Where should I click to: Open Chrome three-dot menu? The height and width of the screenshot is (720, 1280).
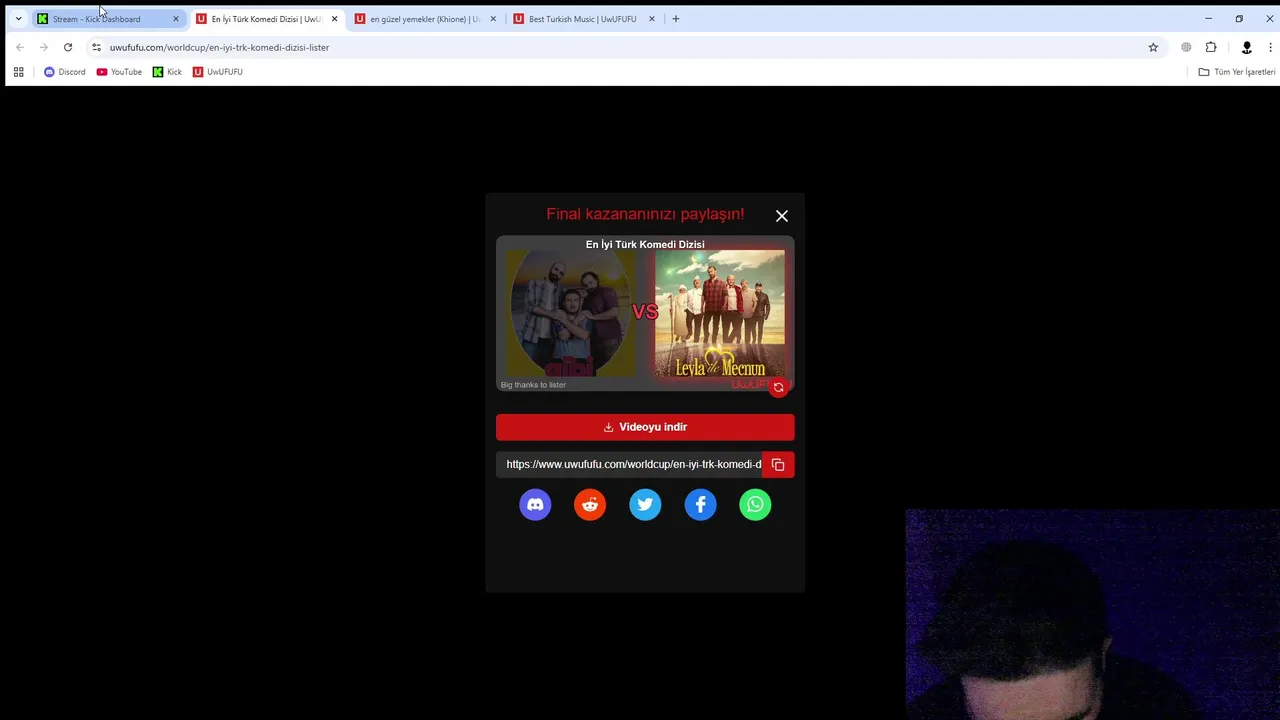point(1271,47)
